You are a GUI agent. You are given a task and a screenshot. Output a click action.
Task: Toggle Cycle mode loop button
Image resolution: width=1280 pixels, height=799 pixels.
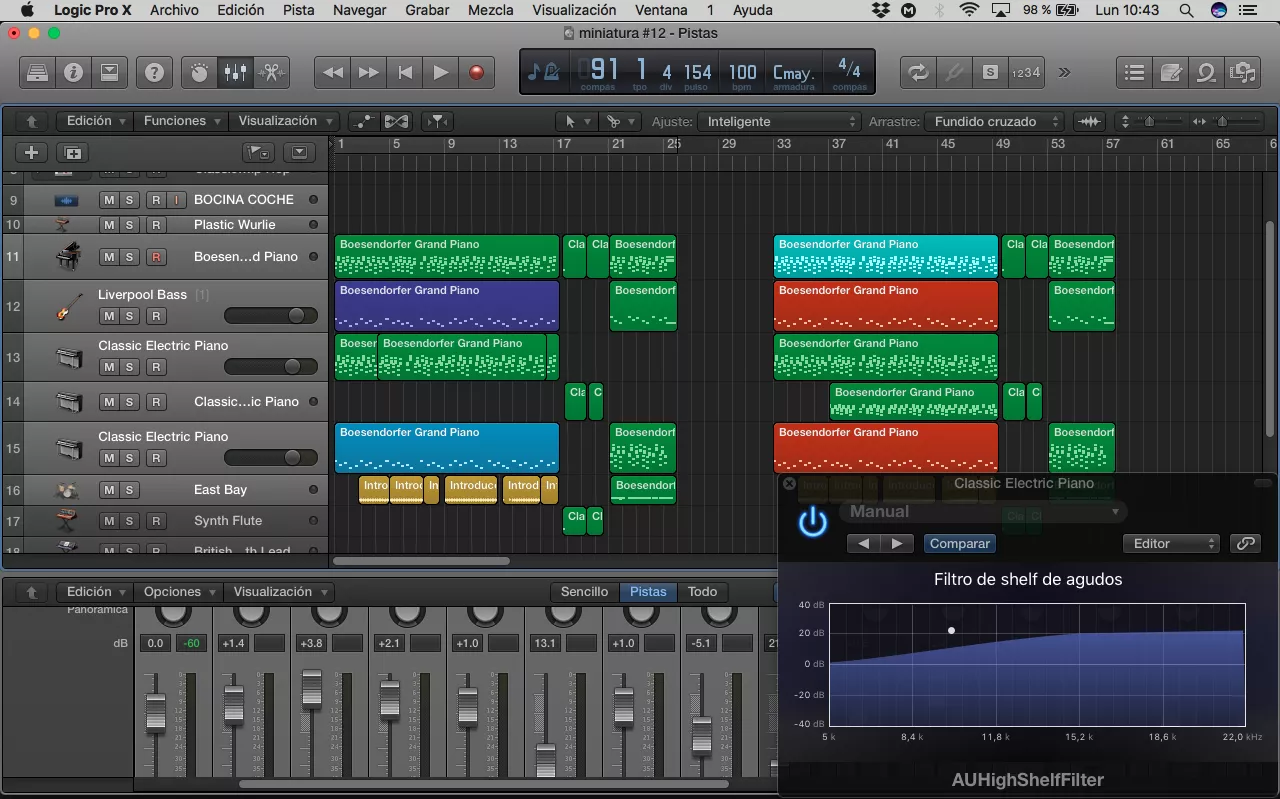click(917, 72)
